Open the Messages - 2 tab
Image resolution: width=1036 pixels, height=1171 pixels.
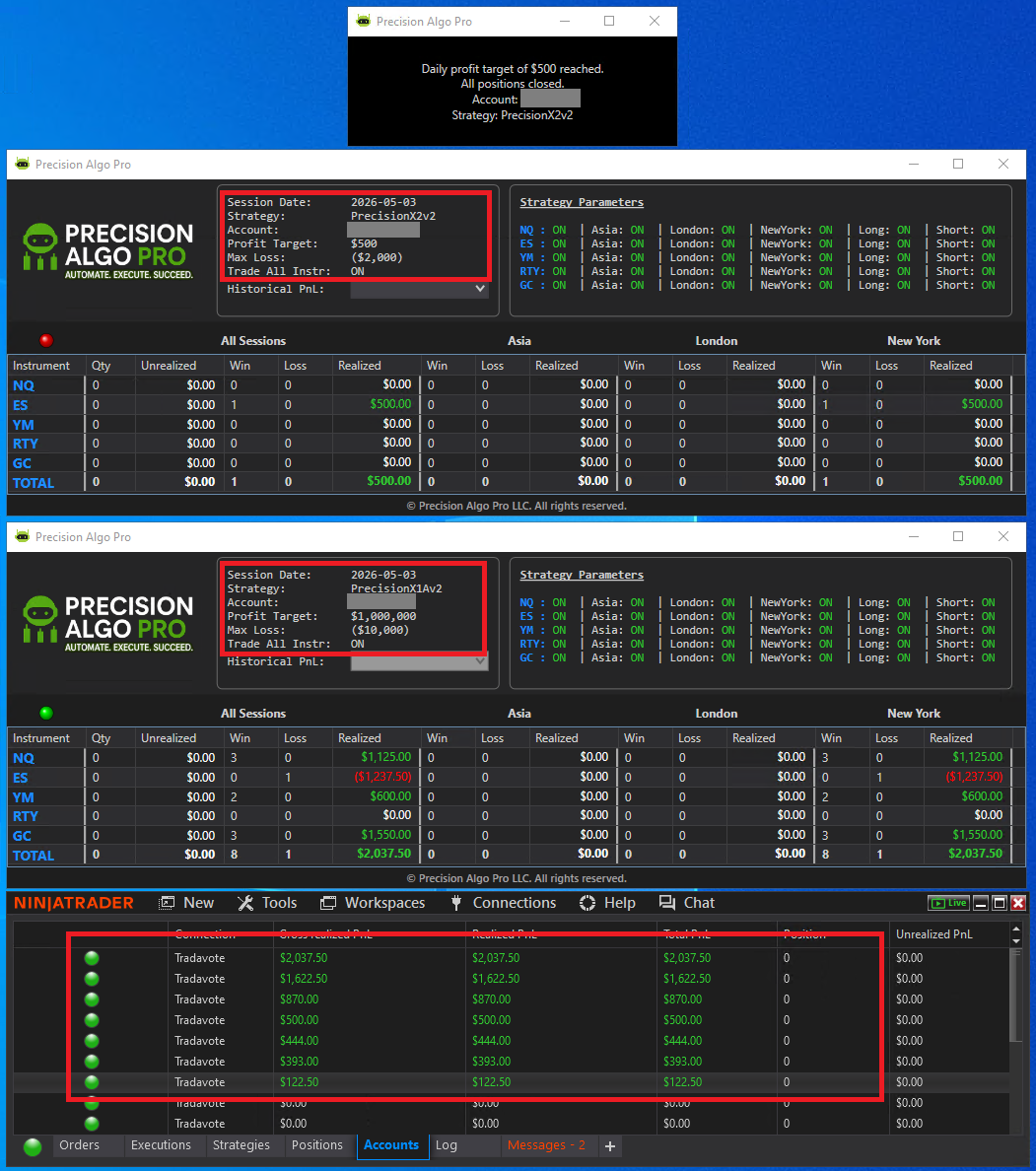546,1145
